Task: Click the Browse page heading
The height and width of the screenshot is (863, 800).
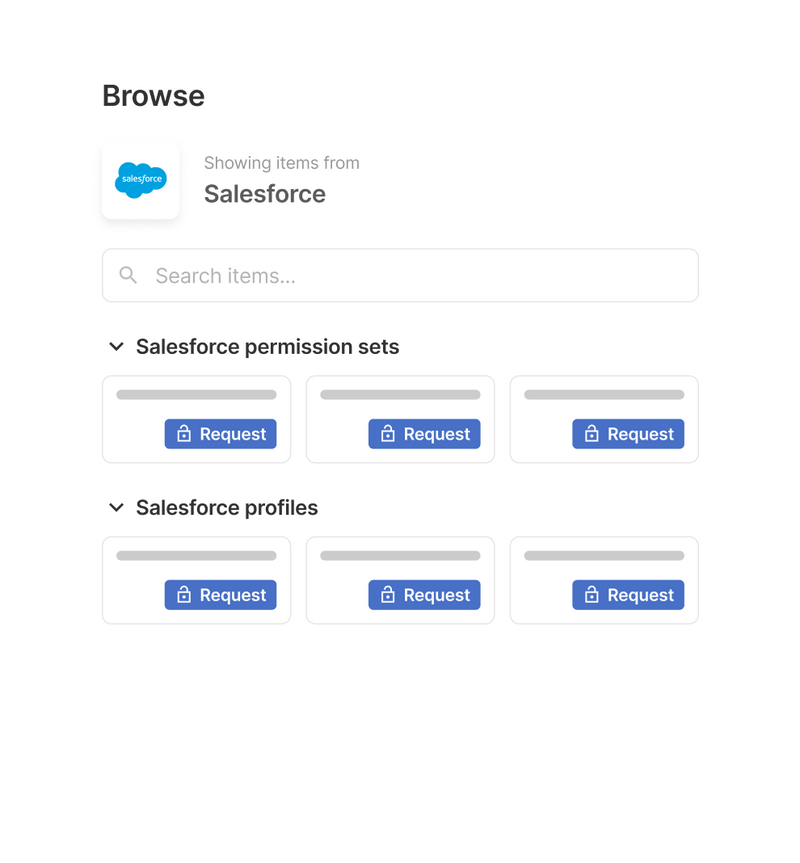Action: pyautogui.click(x=153, y=95)
